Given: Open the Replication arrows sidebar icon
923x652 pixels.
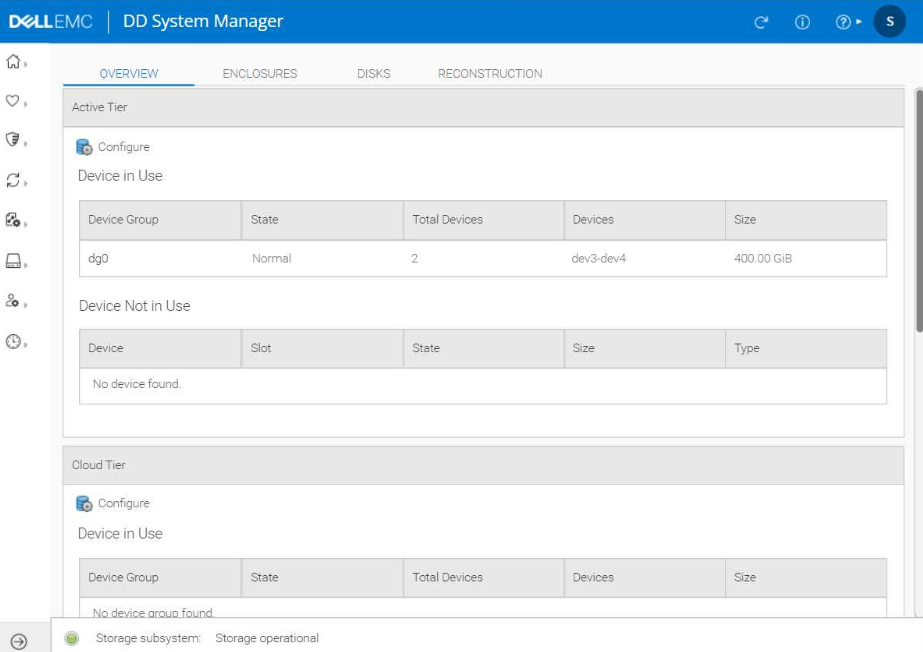Looking at the screenshot, I should tap(14, 180).
